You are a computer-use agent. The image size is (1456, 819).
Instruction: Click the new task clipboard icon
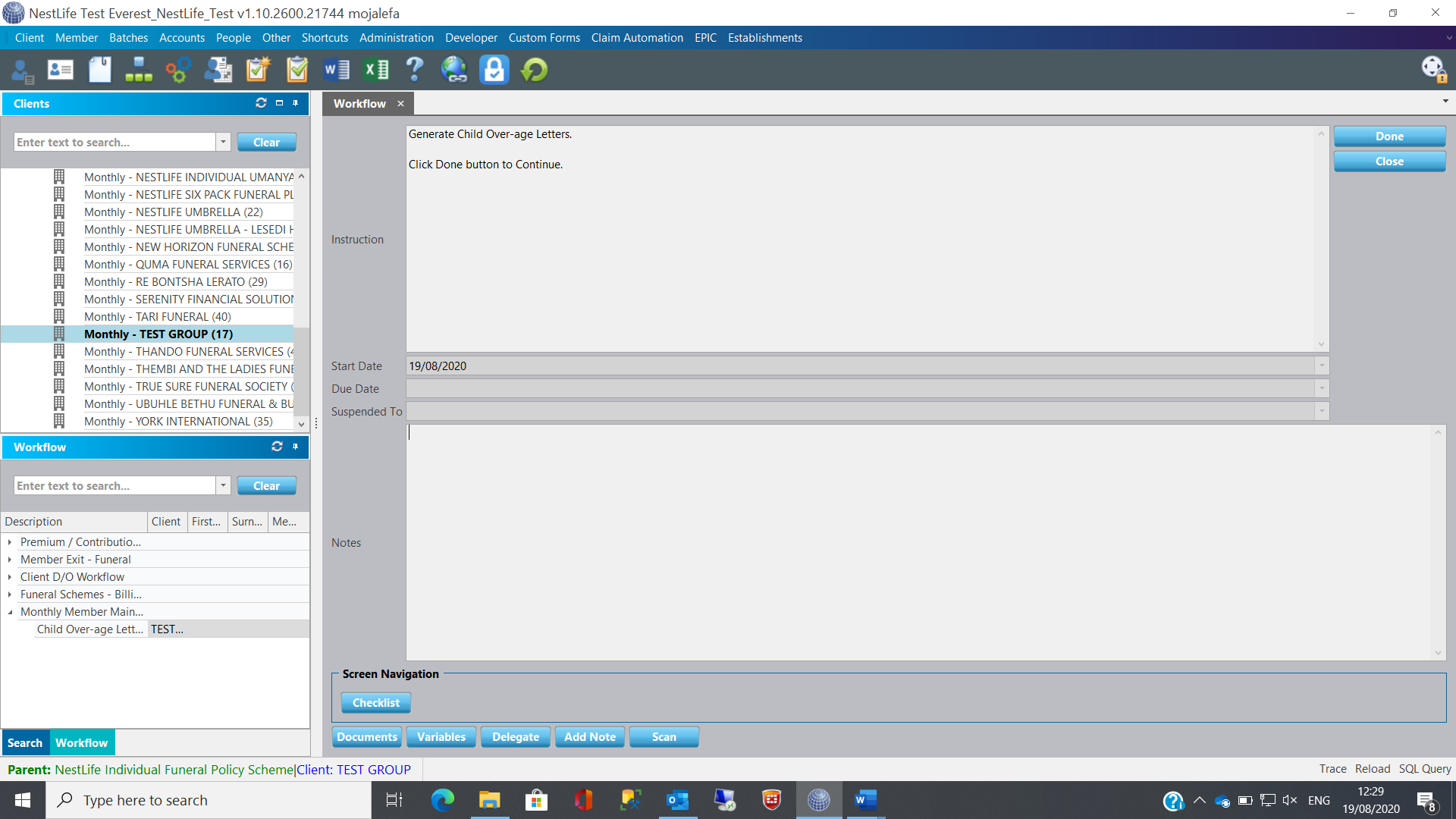coord(258,70)
